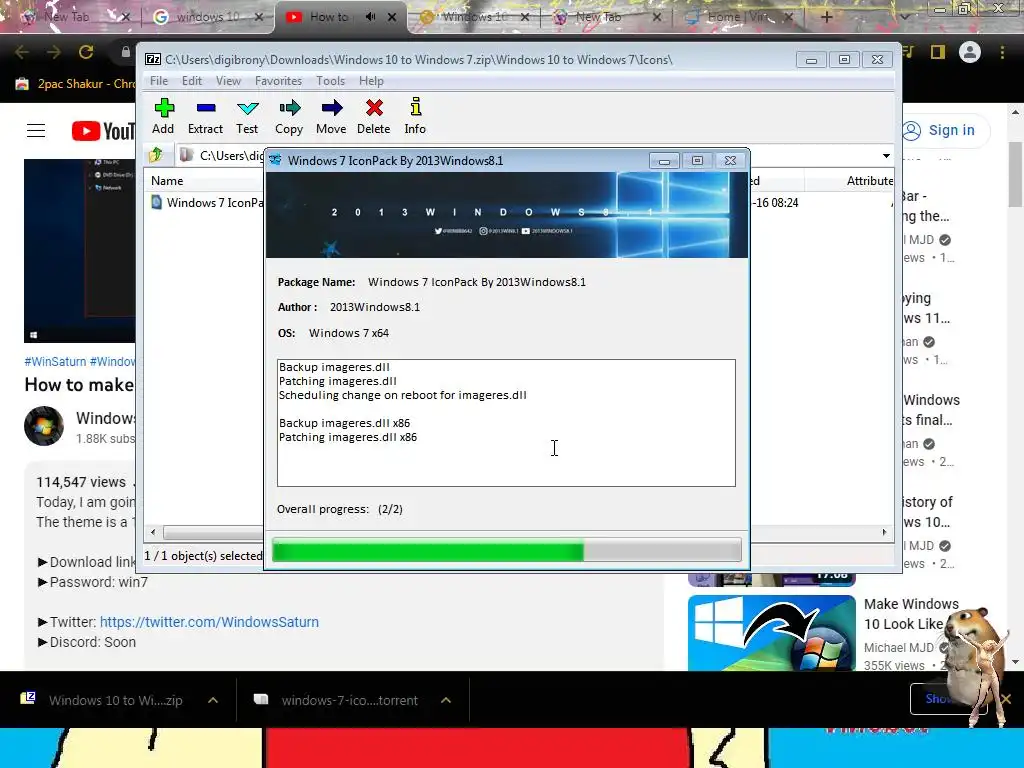Screen dimensions: 1024x768
Task: Open the View menu in 7-Zip
Action: coord(229,81)
